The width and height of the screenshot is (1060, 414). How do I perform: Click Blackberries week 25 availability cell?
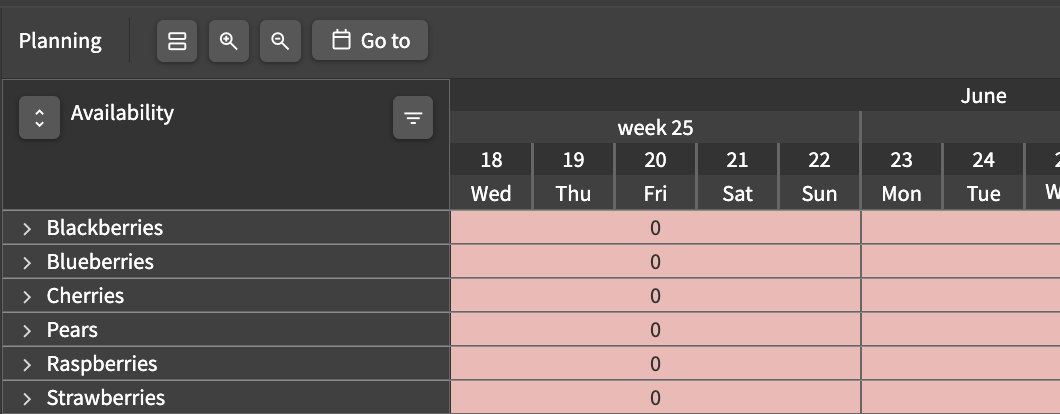pos(655,228)
